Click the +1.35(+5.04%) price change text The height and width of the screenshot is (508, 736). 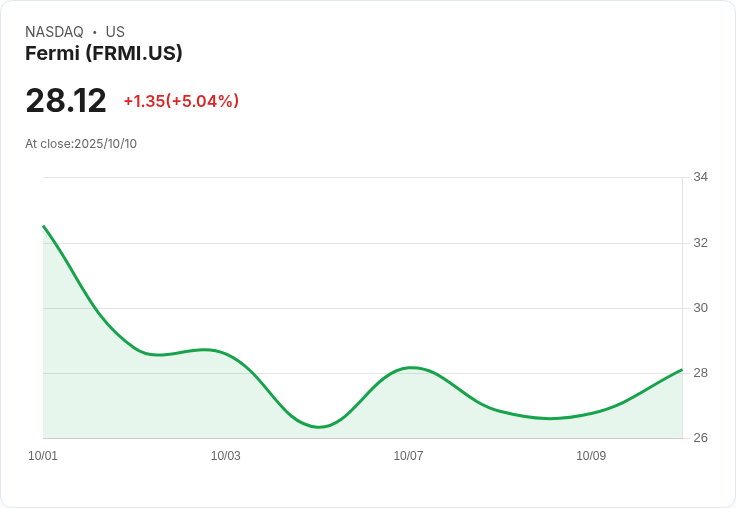181,101
